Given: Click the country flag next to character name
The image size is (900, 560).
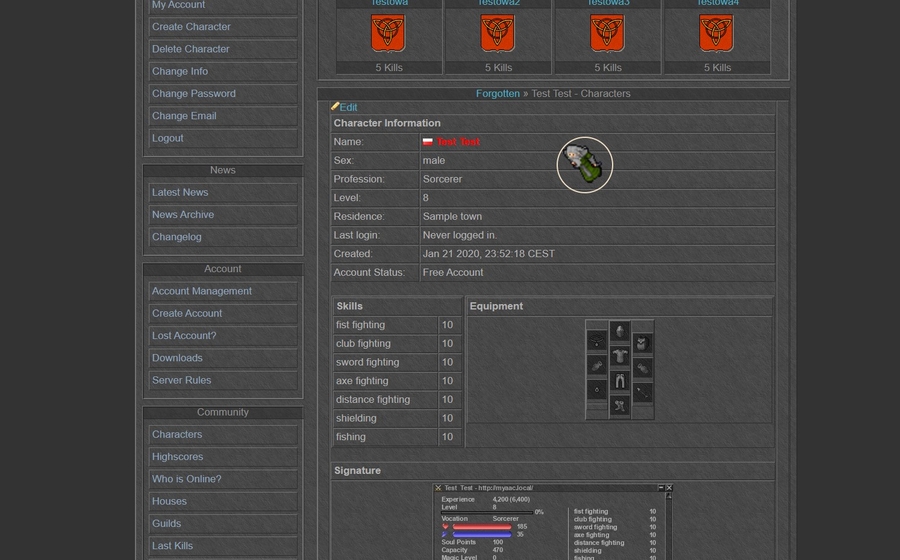Looking at the screenshot, I should [428, 142].
